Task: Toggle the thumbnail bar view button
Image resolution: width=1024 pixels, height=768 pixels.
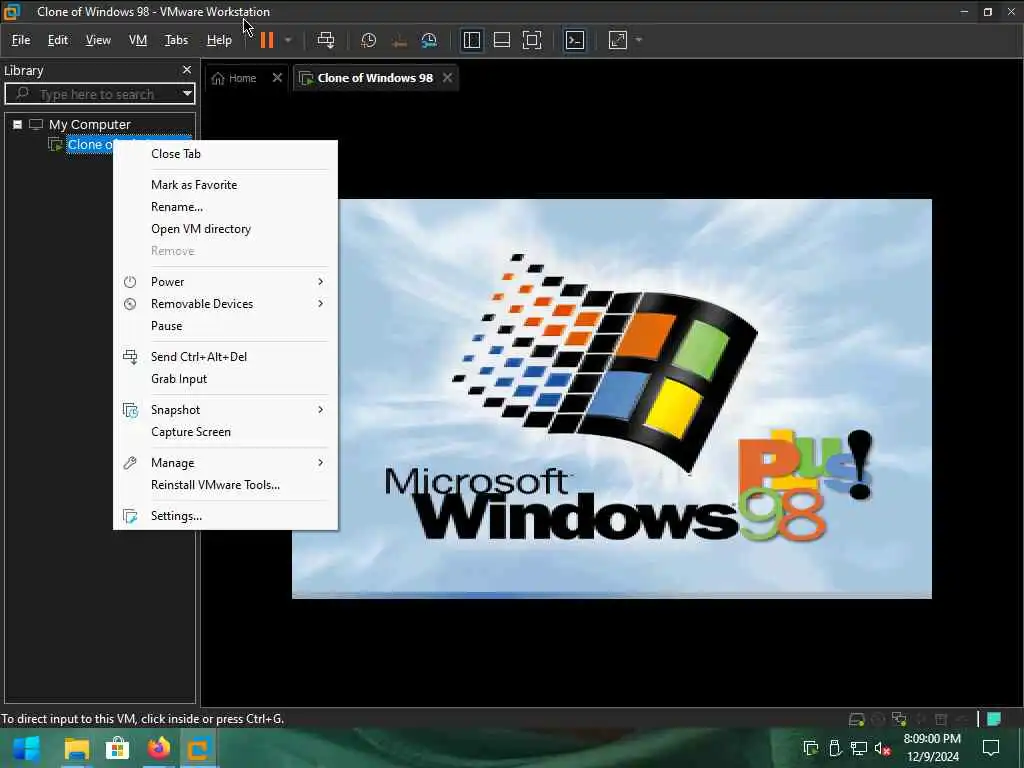Action: click(502, 40)
